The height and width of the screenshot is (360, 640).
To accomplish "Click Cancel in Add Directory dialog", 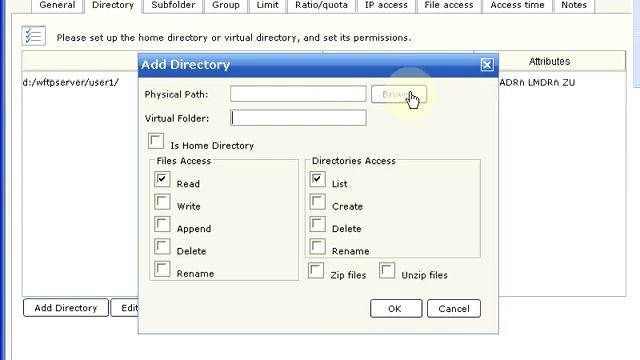I will coord(454,309).
